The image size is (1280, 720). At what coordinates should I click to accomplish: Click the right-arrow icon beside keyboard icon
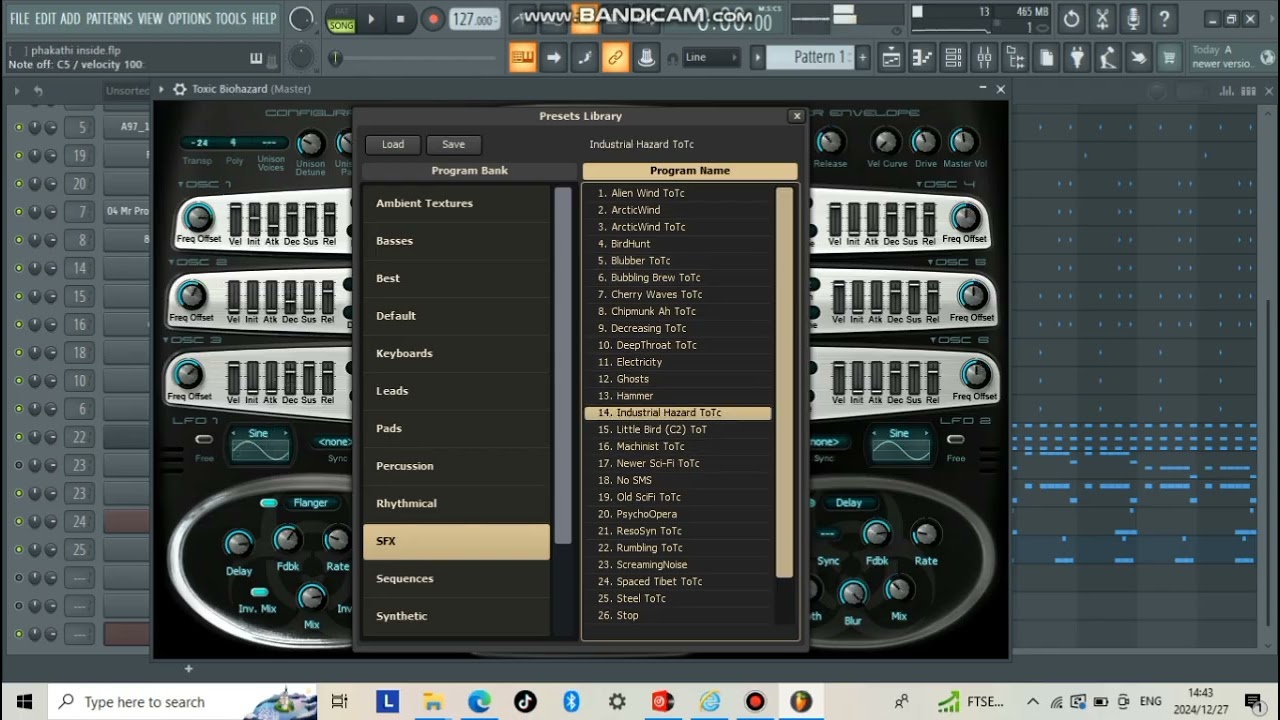pyautogui.click(x=553, y=58)
